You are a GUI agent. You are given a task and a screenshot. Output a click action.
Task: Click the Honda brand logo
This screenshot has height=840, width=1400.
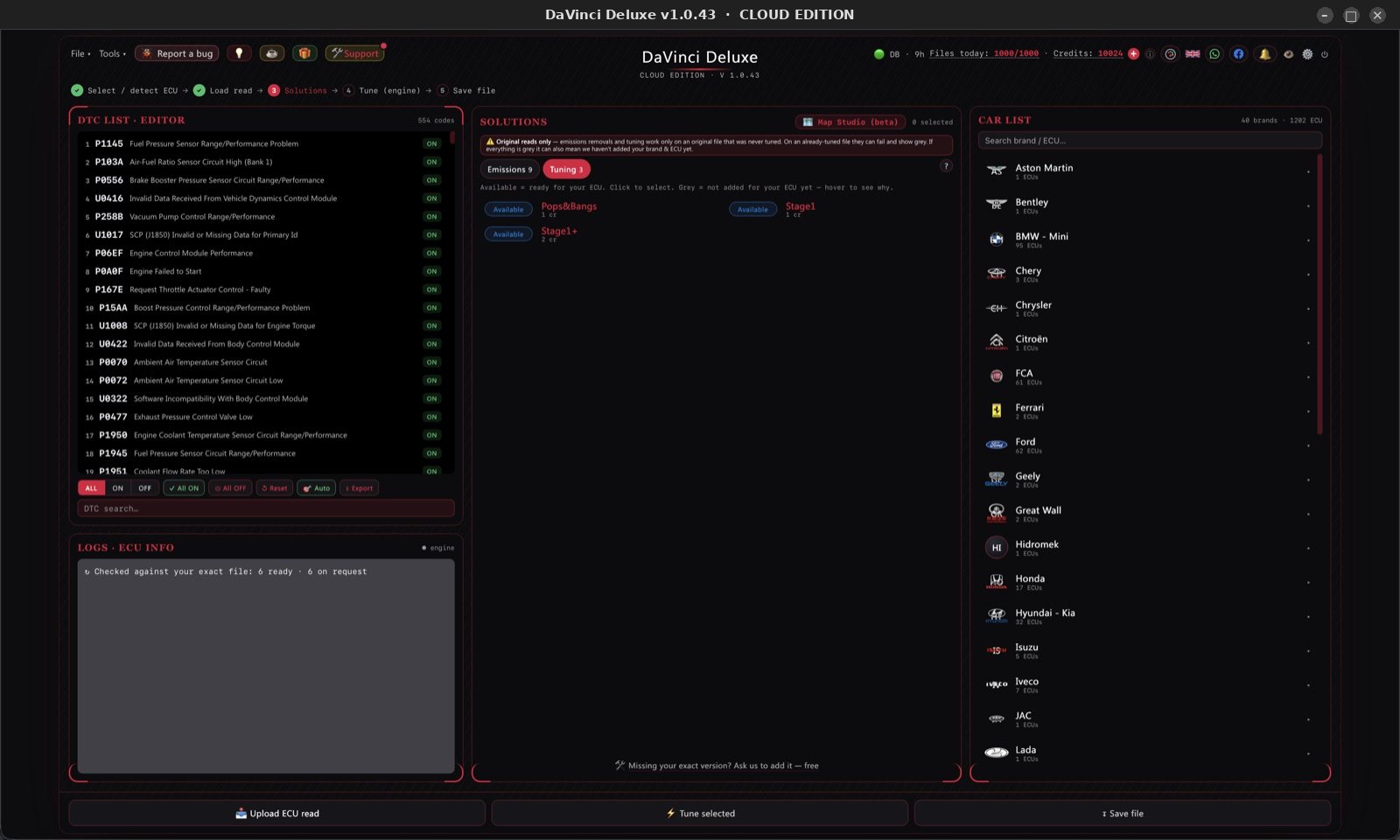click(x=997, y=582)
